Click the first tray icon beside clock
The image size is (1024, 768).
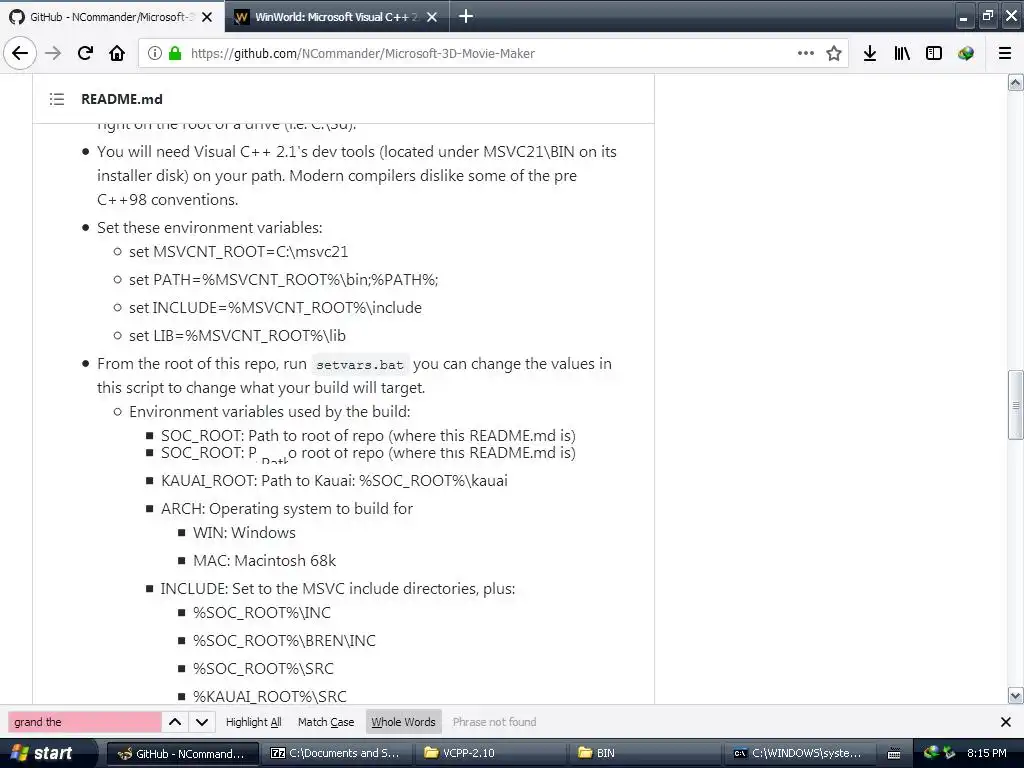(931, 752)
